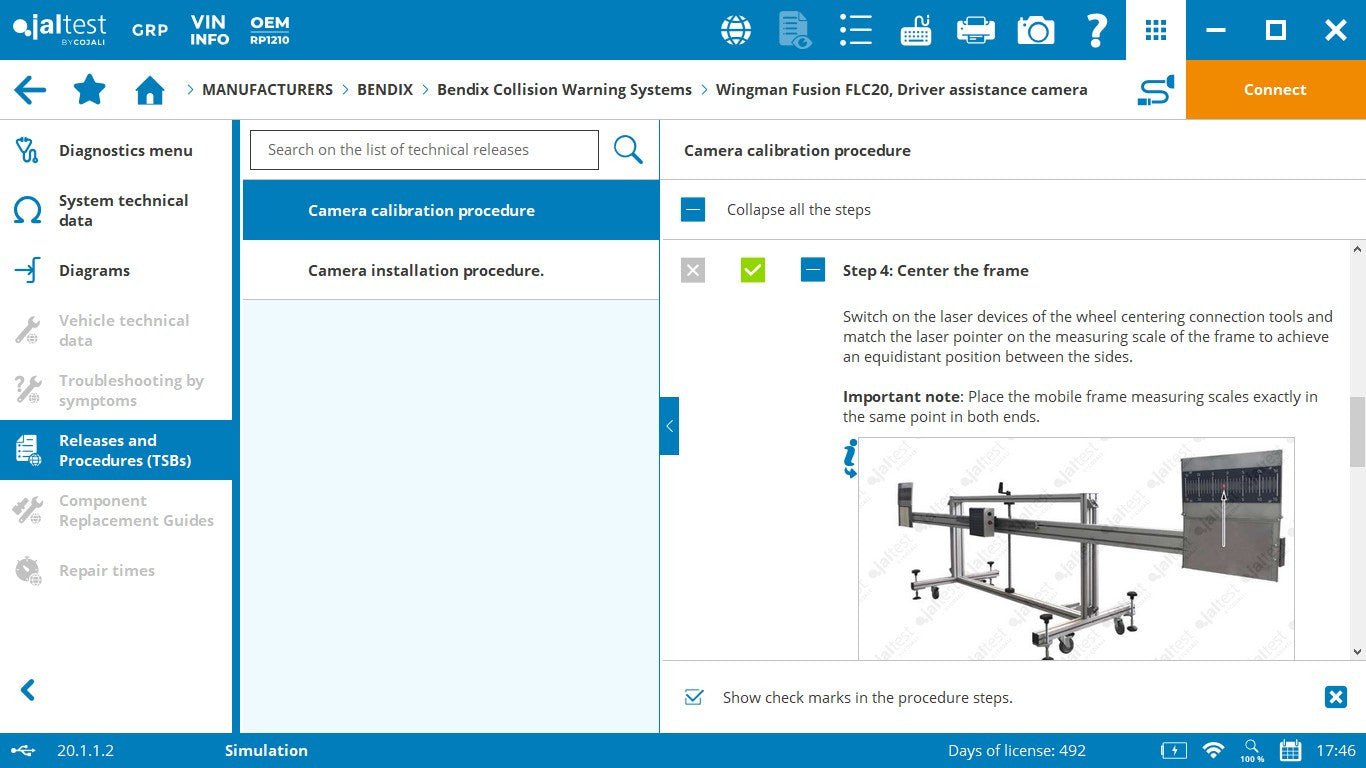Click the printer icon
The height and width of the screenshot is (768, 1366).
coord(975,30)
